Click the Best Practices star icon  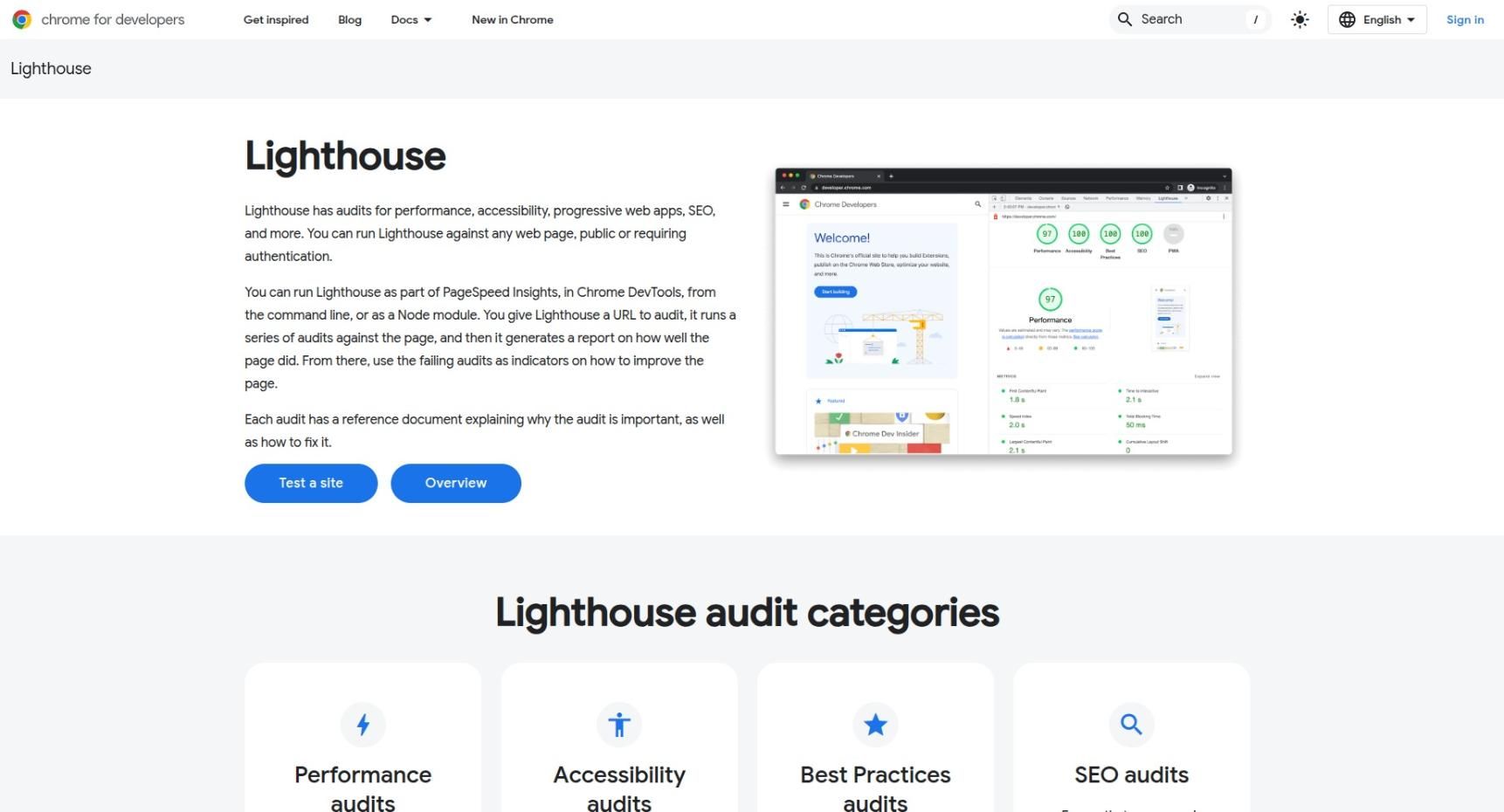point(875,725)
